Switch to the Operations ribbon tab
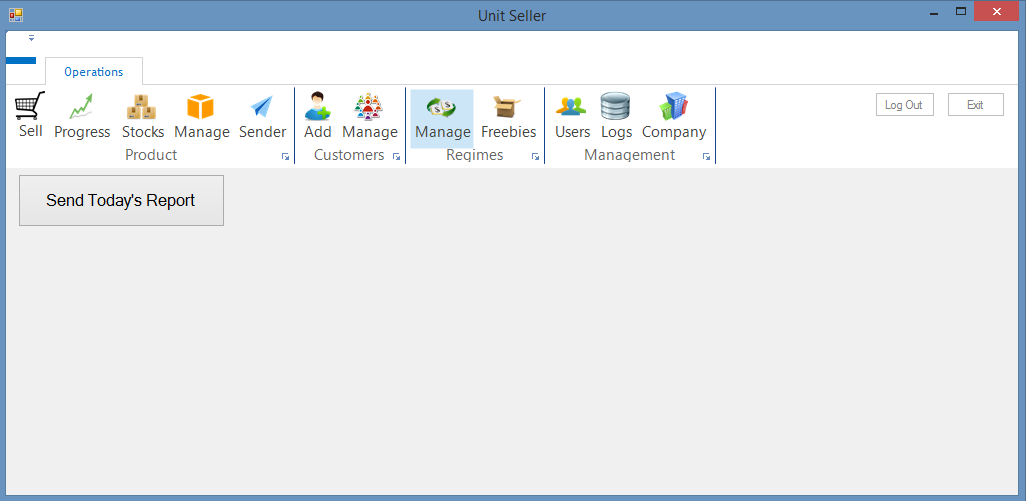This screenshot has height=501, width=1026. pos(94,71)
